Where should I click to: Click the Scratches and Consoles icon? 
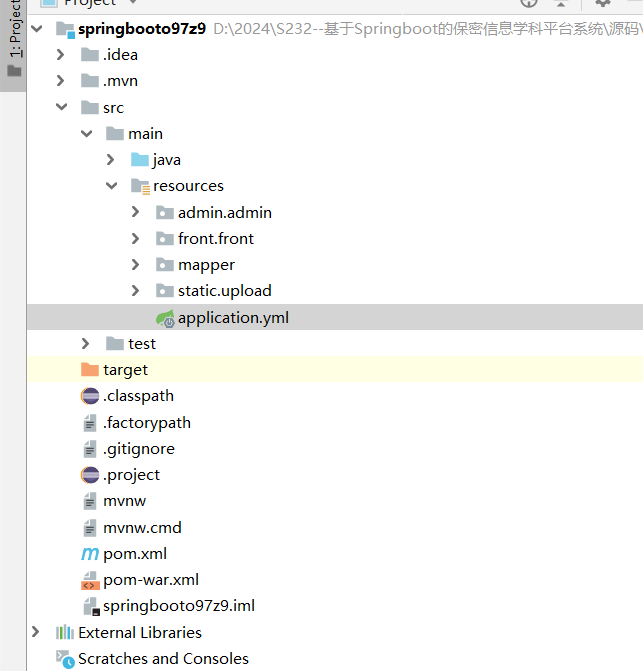[x=65, y=659]
